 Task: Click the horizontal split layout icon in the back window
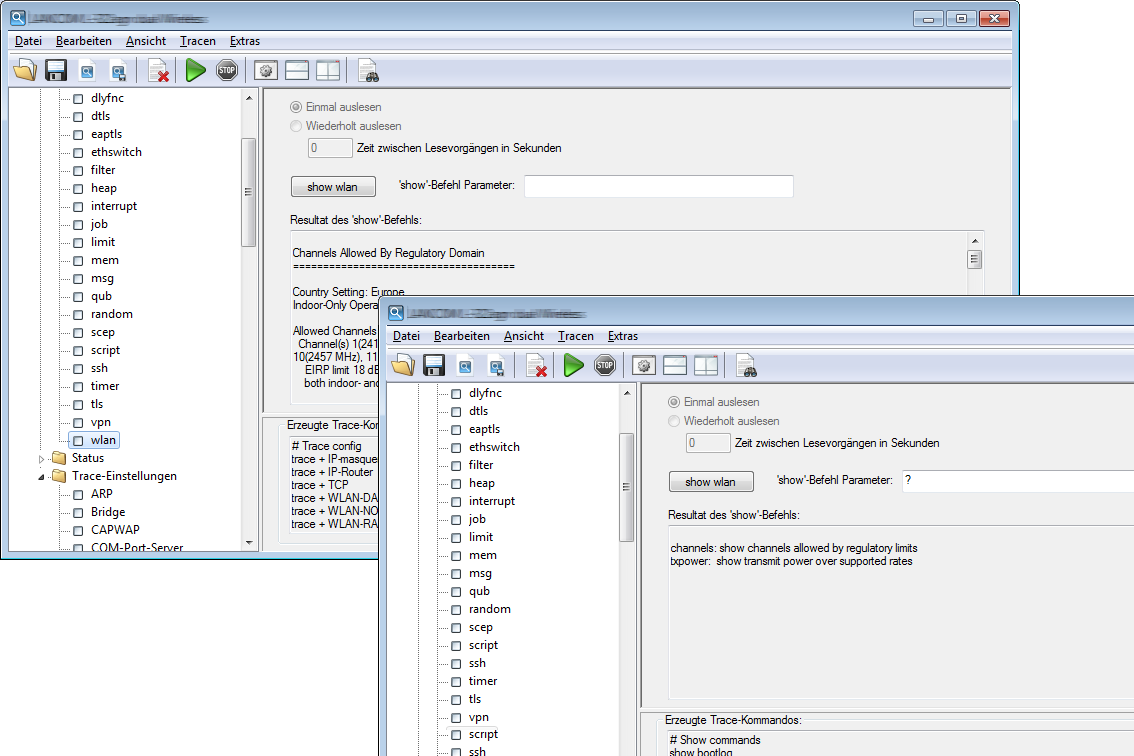tap(296, 70)
